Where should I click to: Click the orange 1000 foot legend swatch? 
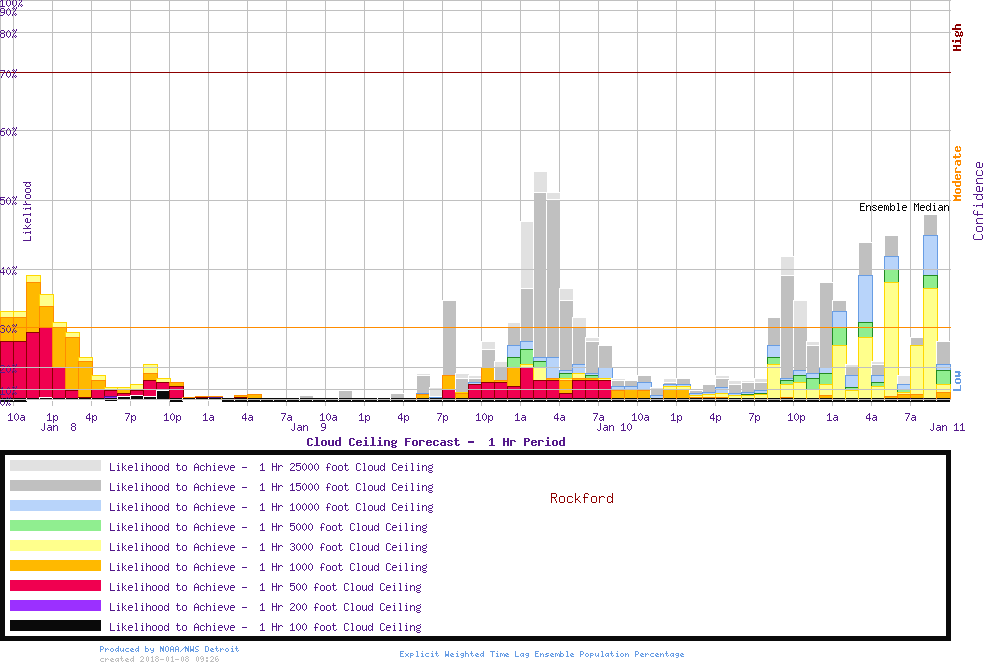tap(55, 566)
